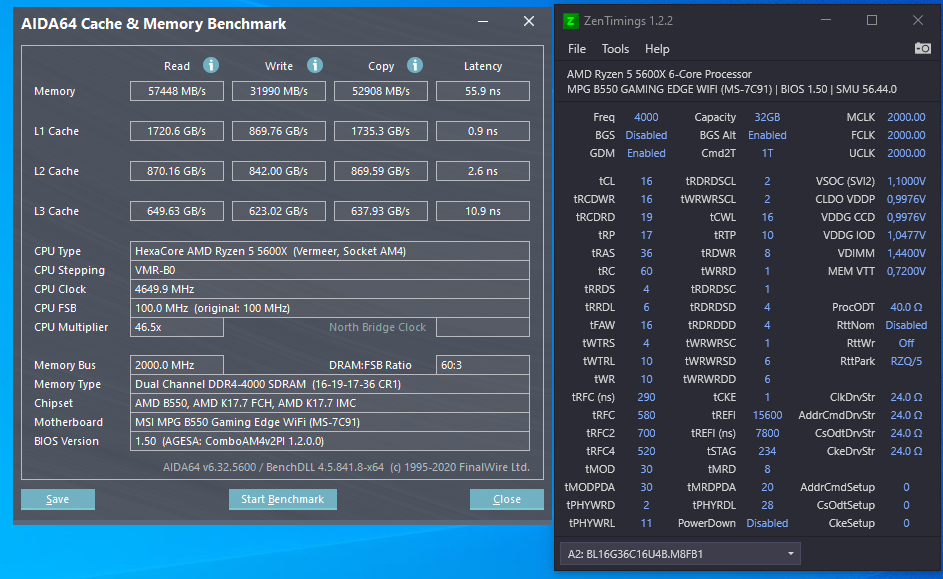Open the Help menu in ZenTimings
This screenshot has width=943, height=579.
click(x=657, y=49)
